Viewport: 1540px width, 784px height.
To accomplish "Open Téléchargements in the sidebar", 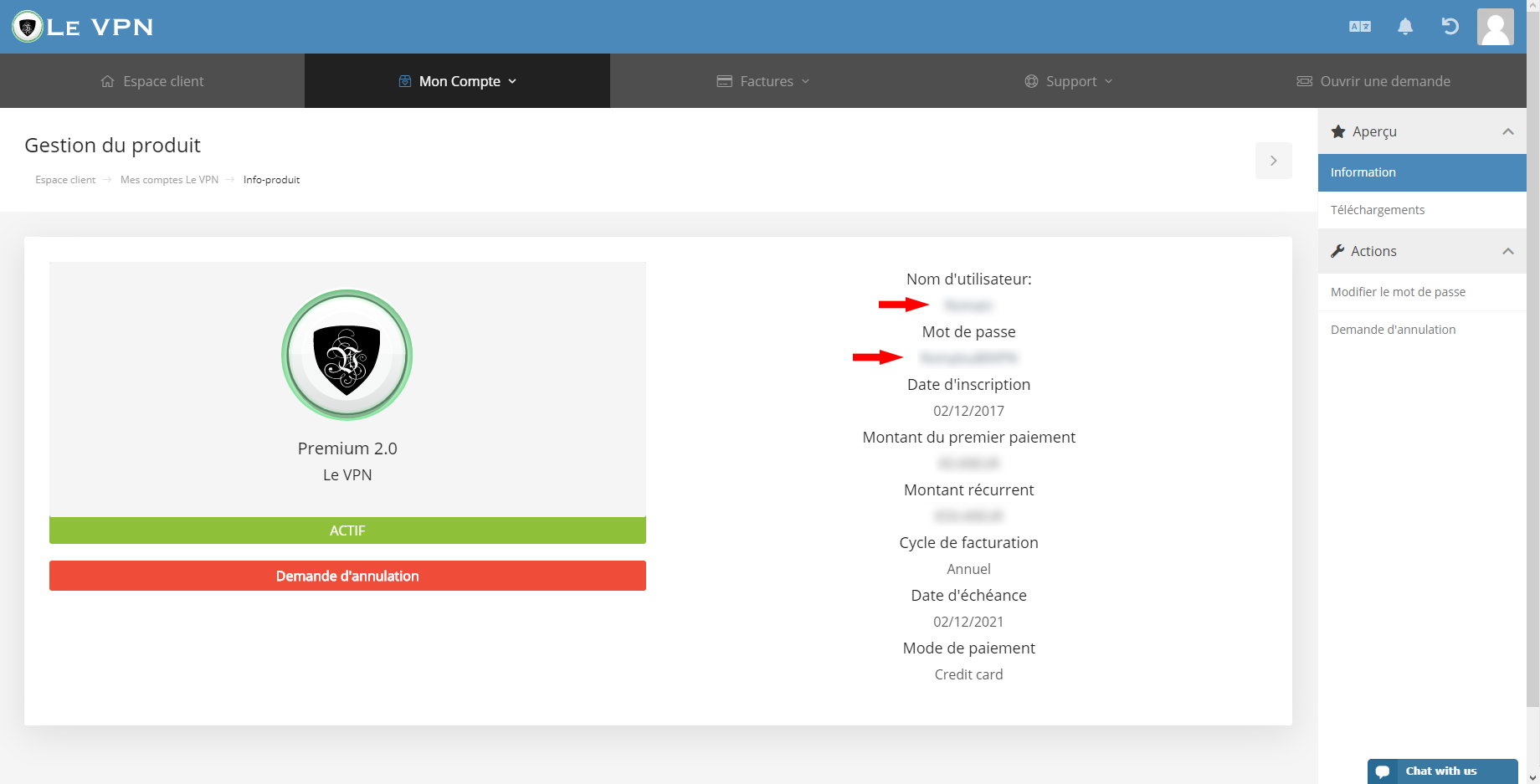I will tap(1422, 210).
